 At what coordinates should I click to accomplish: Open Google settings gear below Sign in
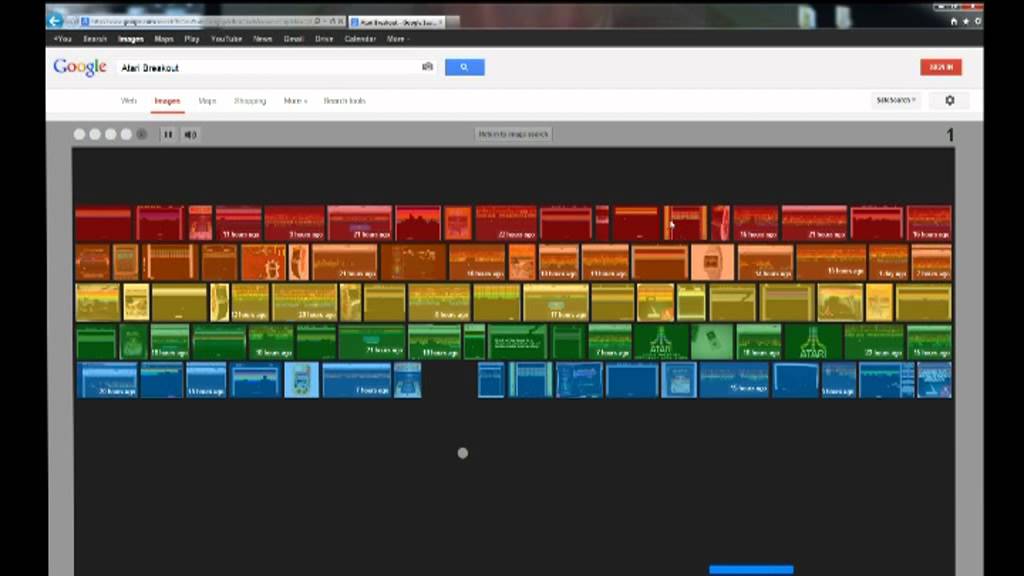[x=950, y=101]
